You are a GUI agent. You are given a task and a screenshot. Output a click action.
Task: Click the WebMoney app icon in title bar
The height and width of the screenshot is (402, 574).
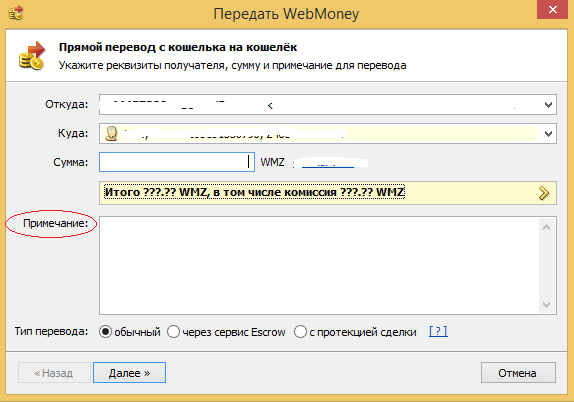coord(15,13)
